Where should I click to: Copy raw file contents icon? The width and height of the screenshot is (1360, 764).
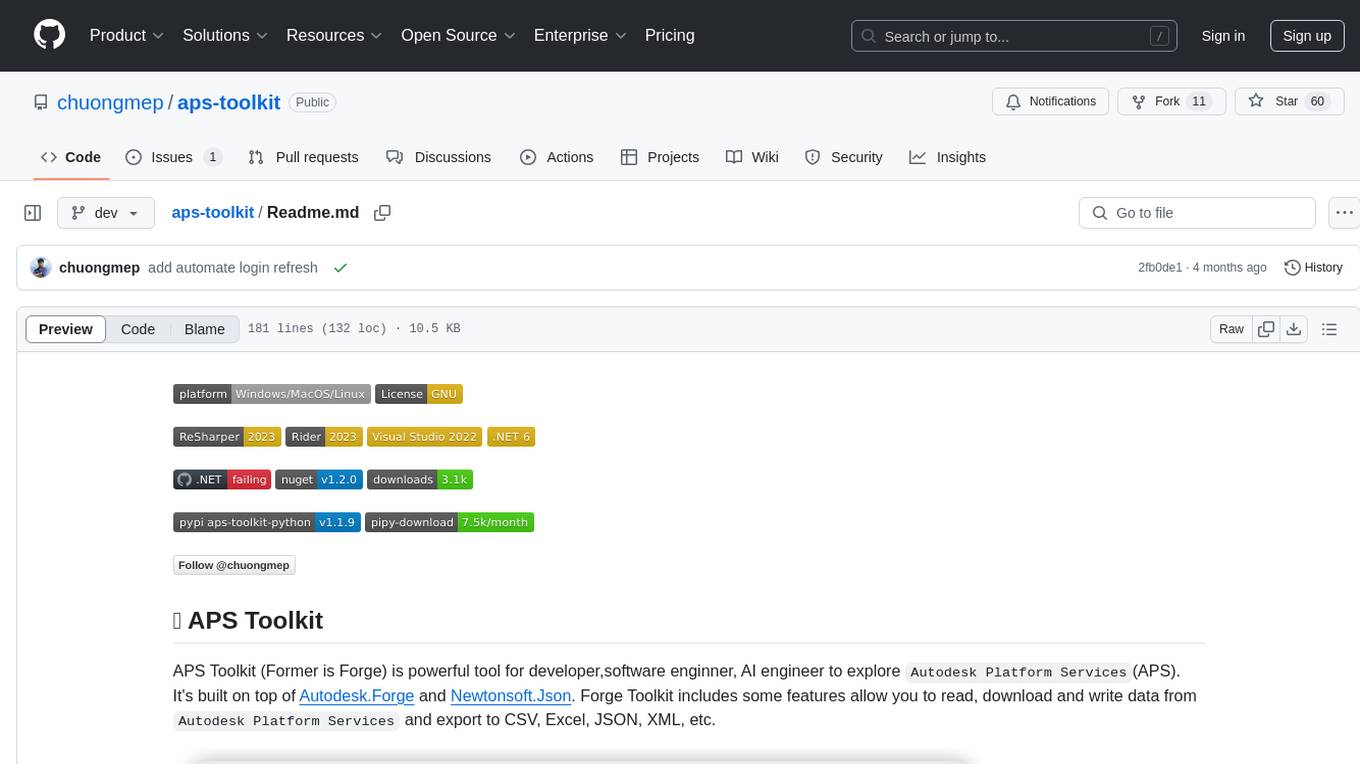(x=1266, y=329)
